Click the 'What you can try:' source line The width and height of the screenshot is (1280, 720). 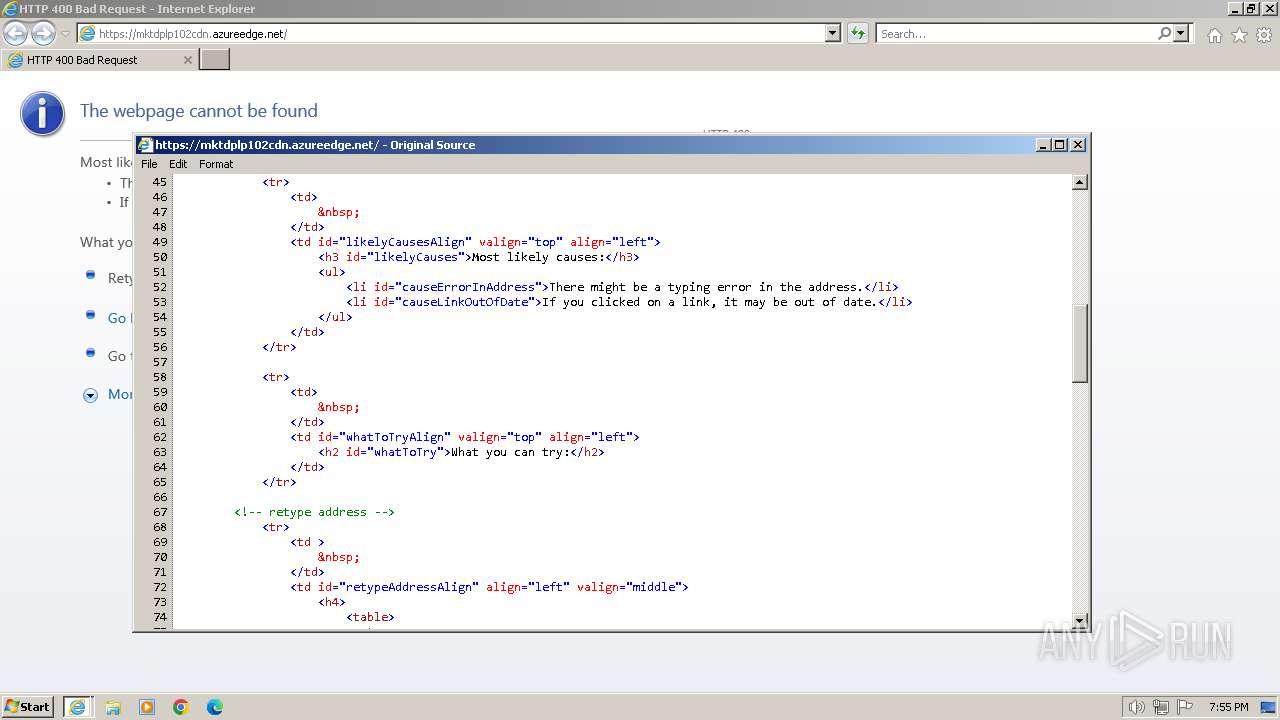click(461, 452)
